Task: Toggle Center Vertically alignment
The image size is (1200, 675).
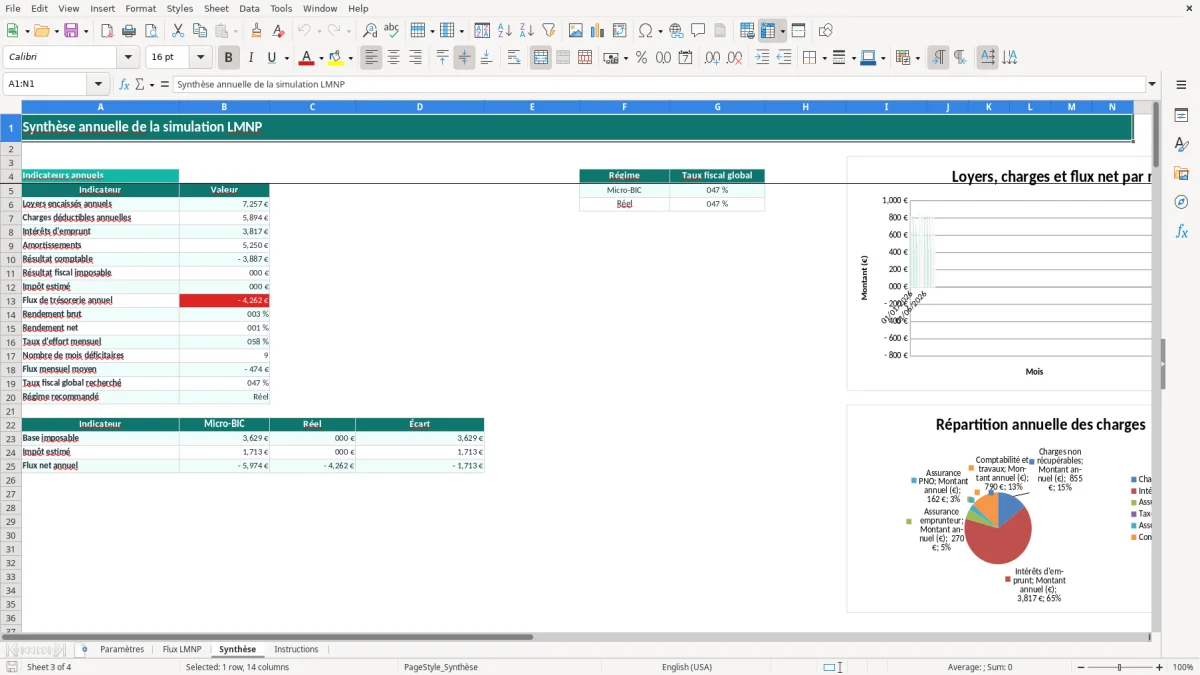Action: [x=464, y=58]
